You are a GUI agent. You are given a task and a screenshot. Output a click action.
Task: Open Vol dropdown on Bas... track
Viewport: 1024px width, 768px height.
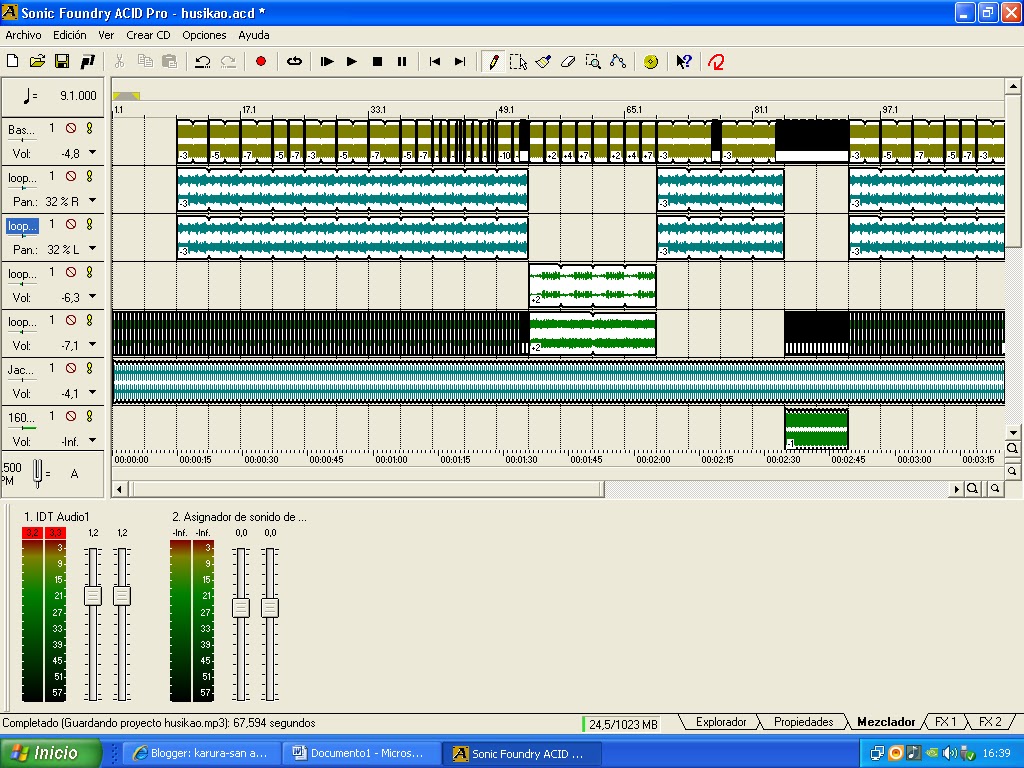coord(93,153)
